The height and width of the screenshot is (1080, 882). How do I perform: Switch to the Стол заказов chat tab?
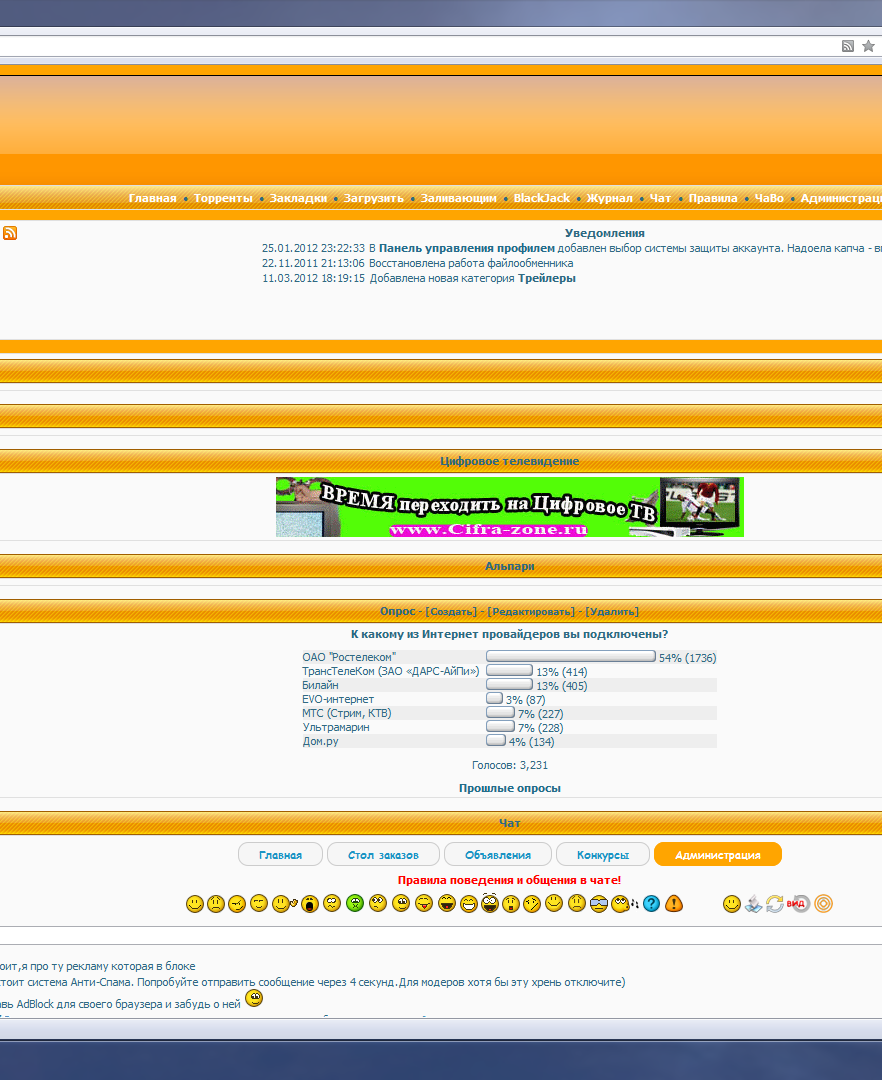point(383,855)
